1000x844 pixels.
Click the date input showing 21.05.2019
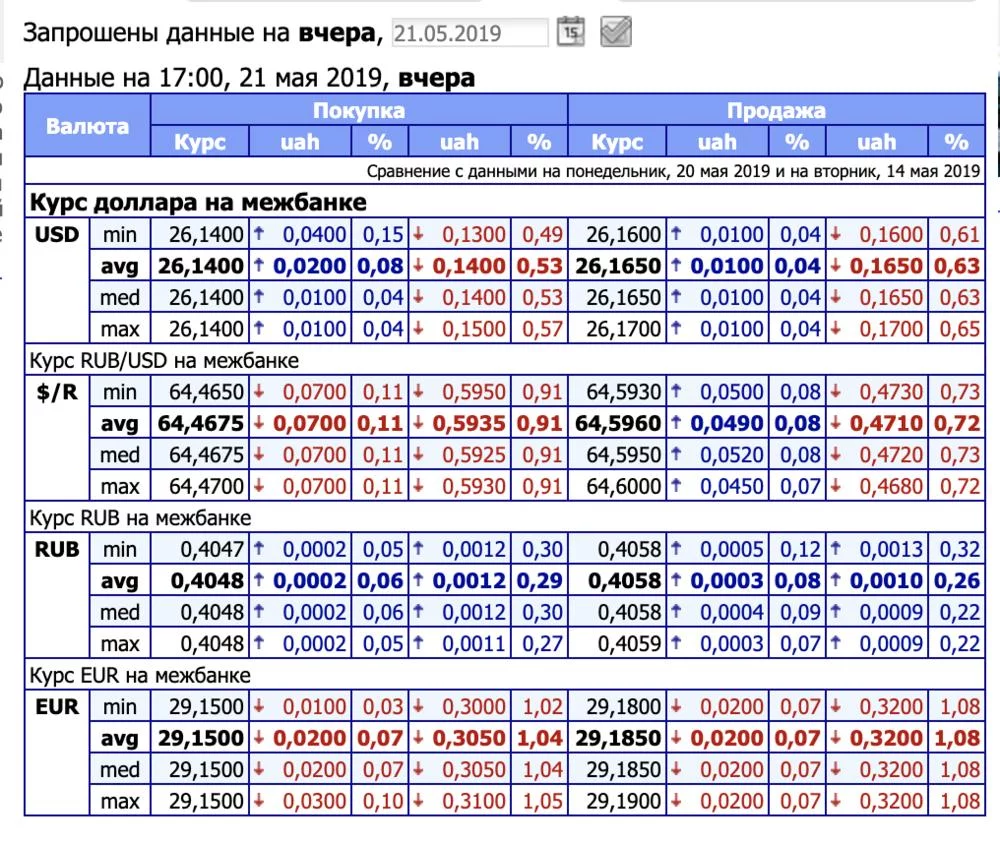click(470, 31)
